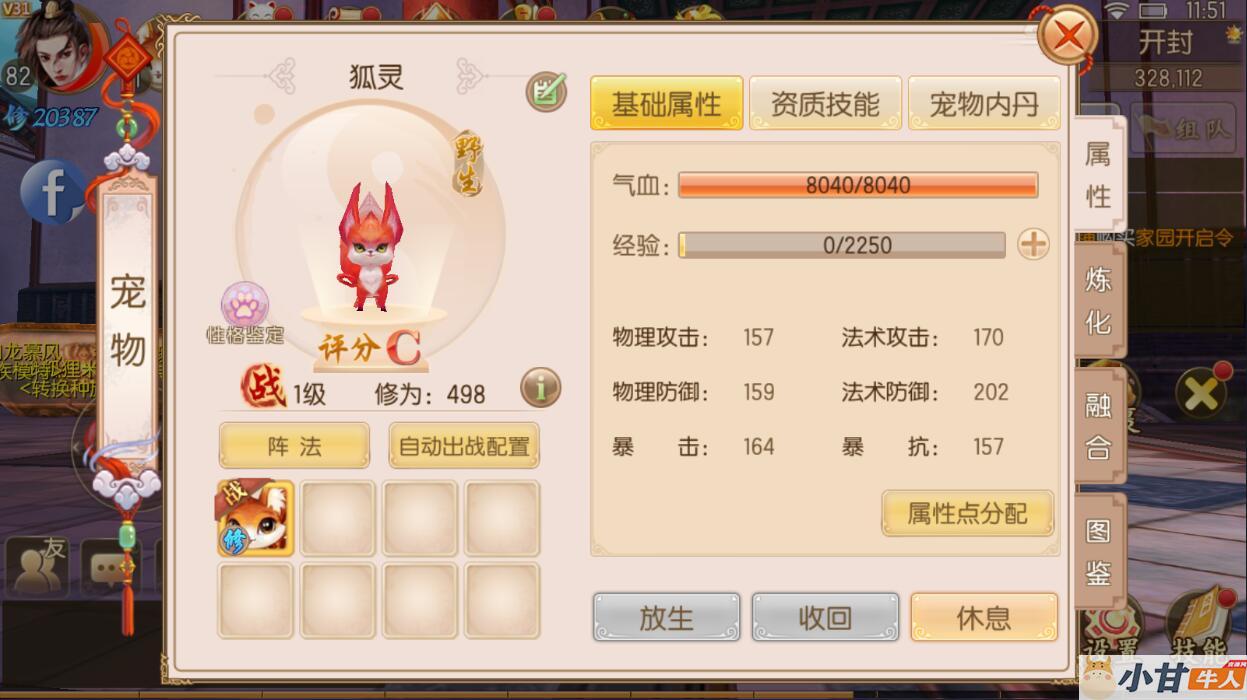Image resolution: width=1247 pixels, height=700 pixels.
Task: Open the Facebook icon
Action: 52,191
